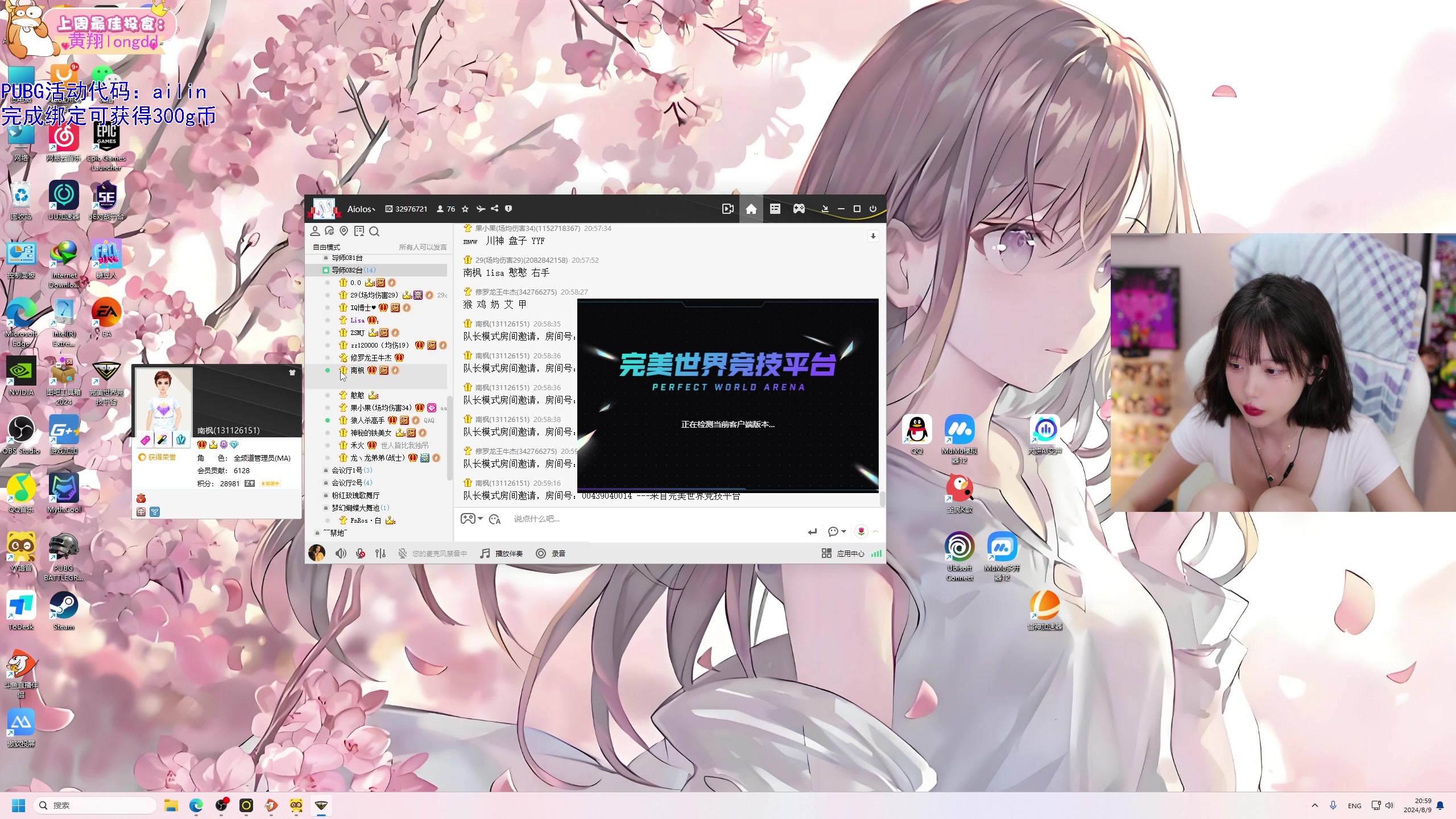Click the airplane invite icon
1456x819 pixels.
481,209
